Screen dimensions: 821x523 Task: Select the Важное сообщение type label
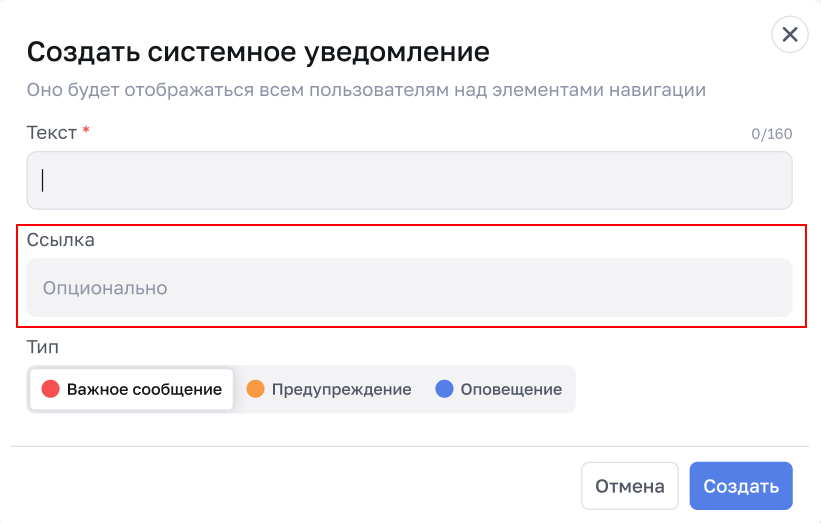(144, 389)
